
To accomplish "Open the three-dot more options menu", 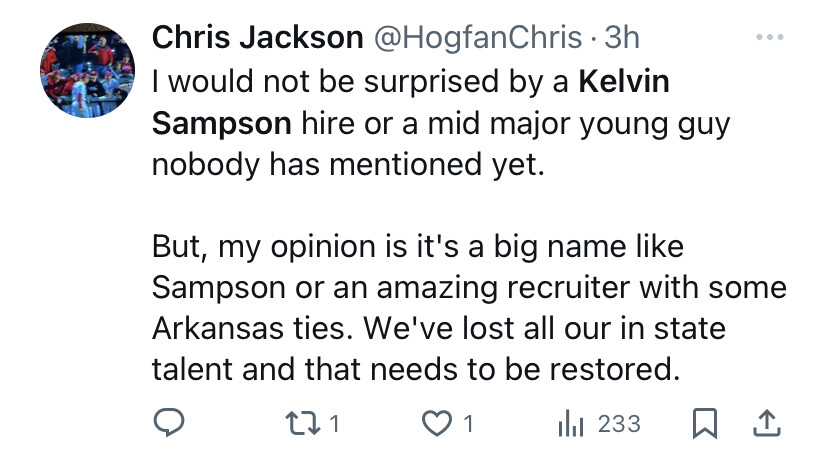I will [770, 38].
